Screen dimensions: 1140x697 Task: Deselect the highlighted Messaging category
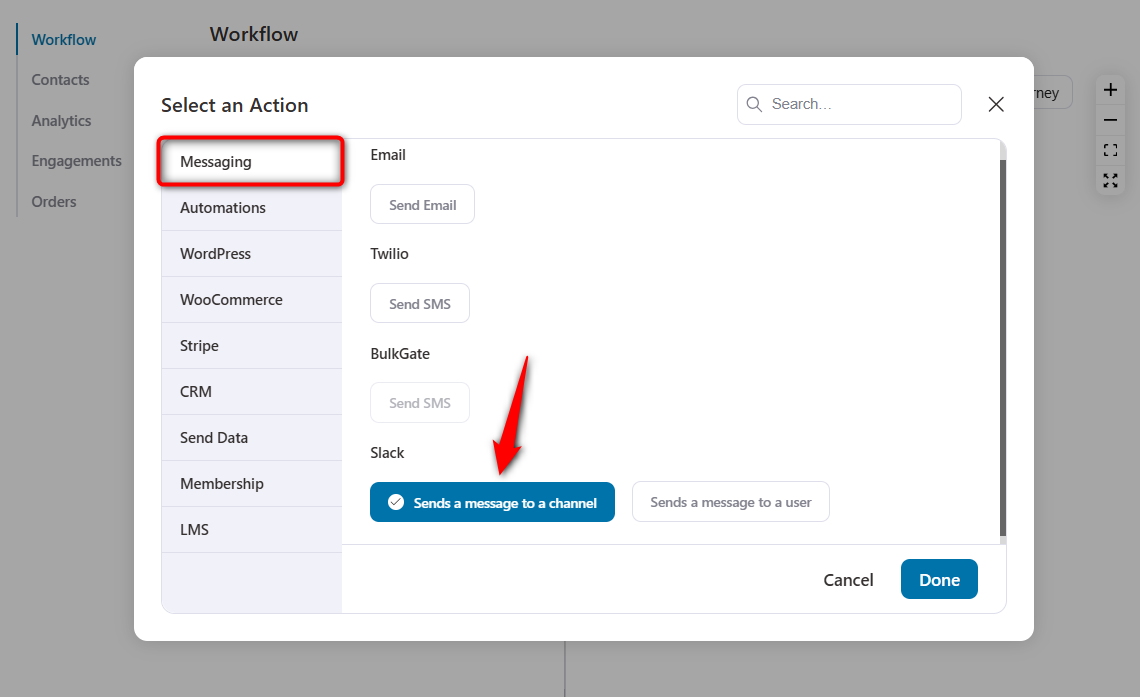(x=250, y=161)
